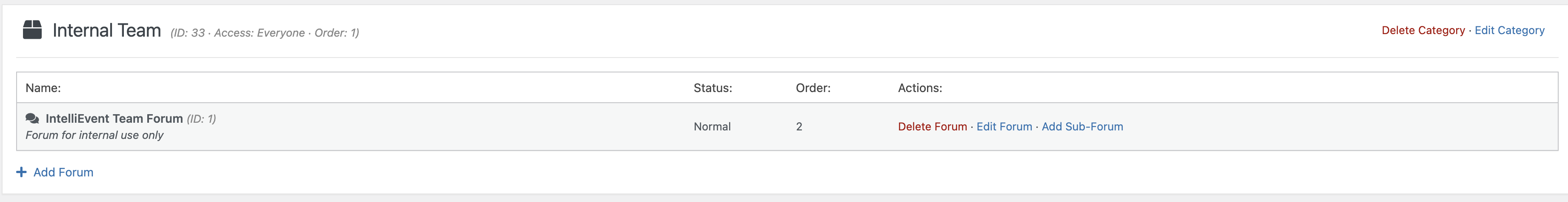Click the Order column header

813,88
